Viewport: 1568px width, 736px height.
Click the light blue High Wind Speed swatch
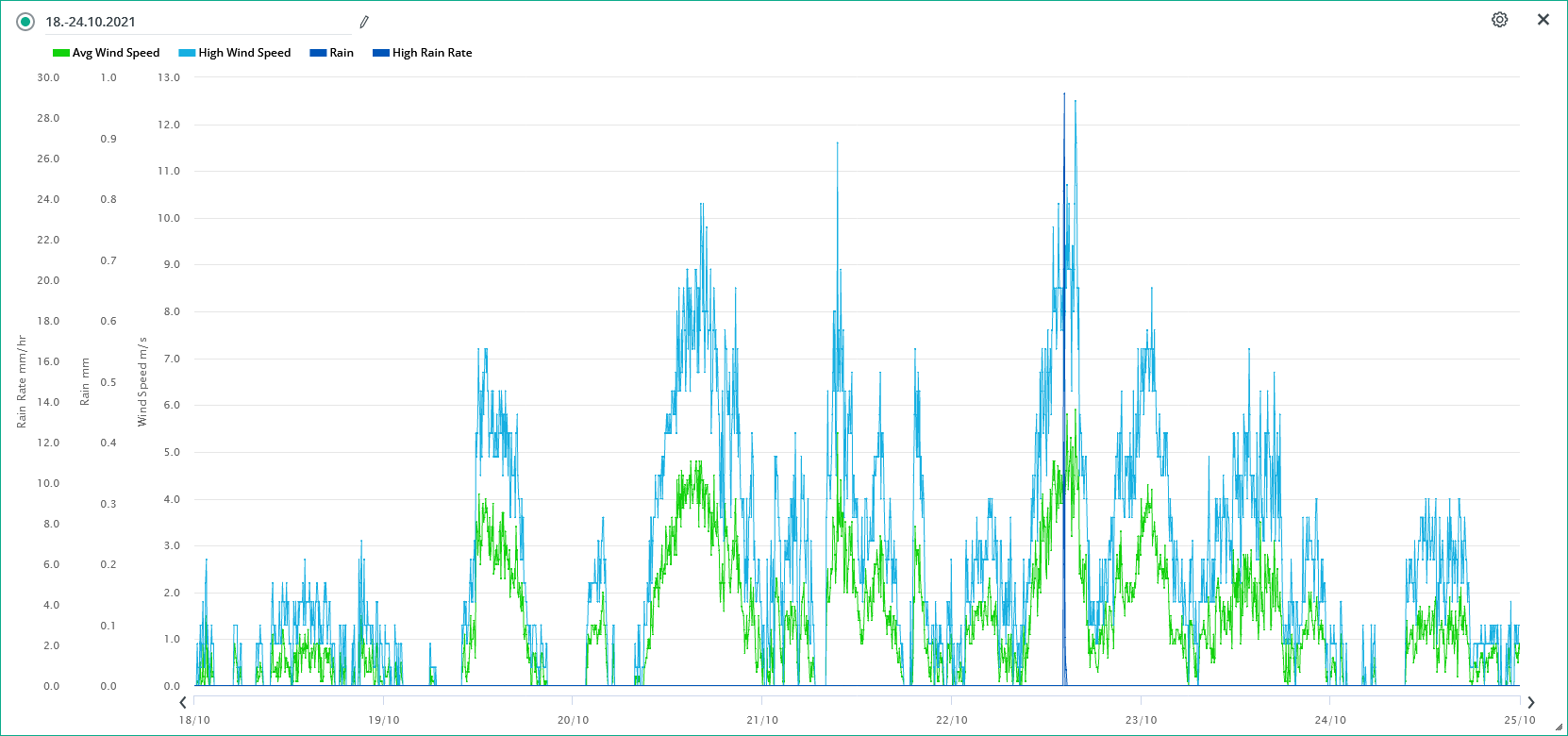click(187, 53)
